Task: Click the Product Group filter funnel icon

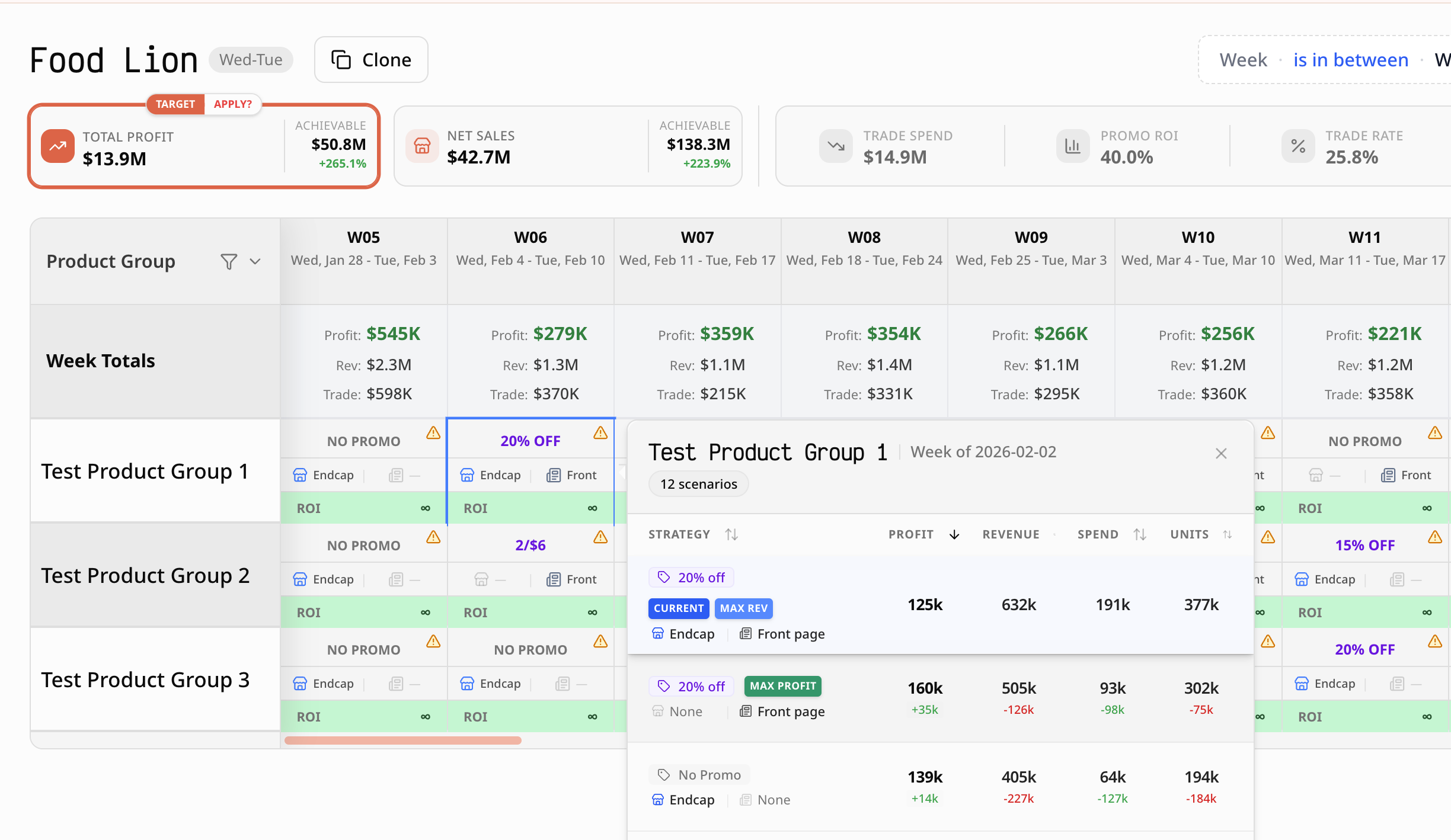Action: (x=229, y=261)
